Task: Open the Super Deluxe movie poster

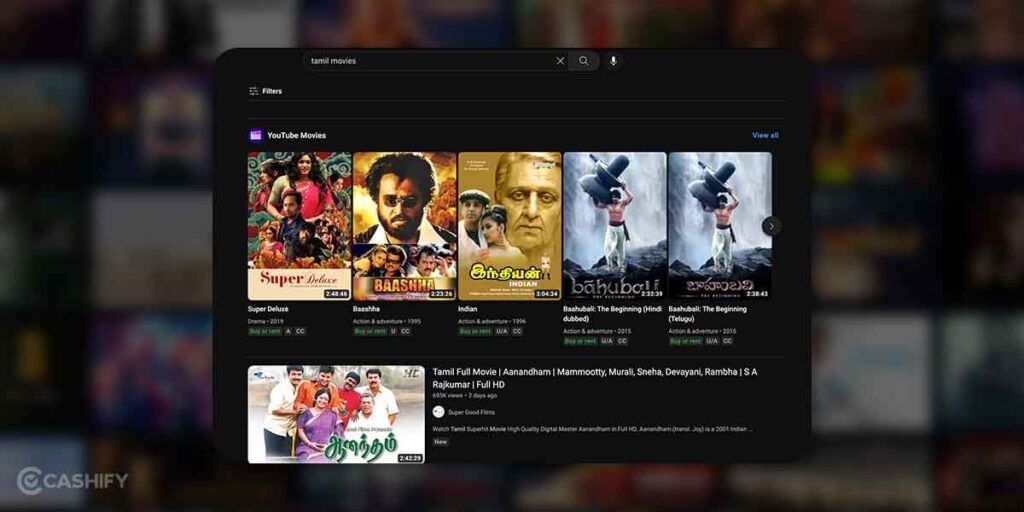Action: (x=299, y=226)
